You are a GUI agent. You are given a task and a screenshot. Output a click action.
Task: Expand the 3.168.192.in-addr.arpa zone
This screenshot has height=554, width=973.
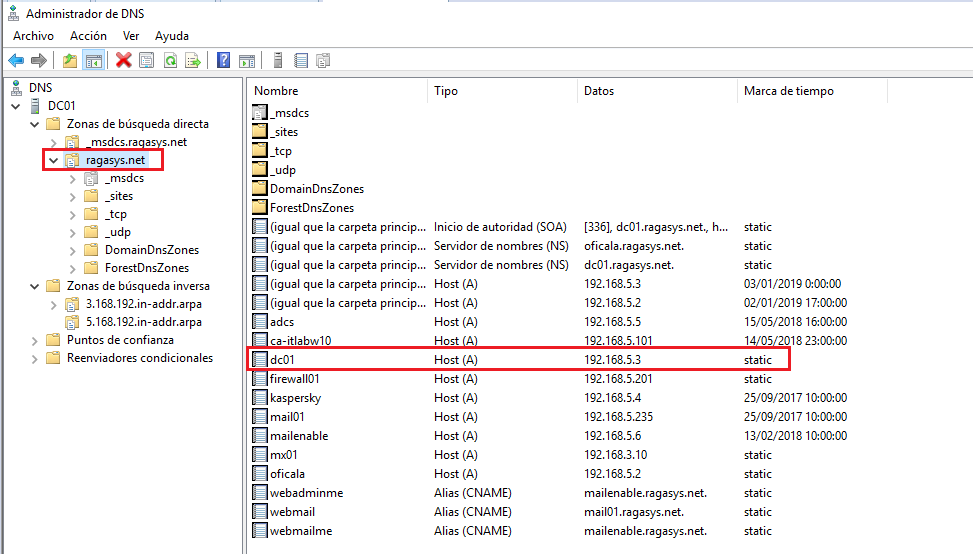tap(54, 305)
